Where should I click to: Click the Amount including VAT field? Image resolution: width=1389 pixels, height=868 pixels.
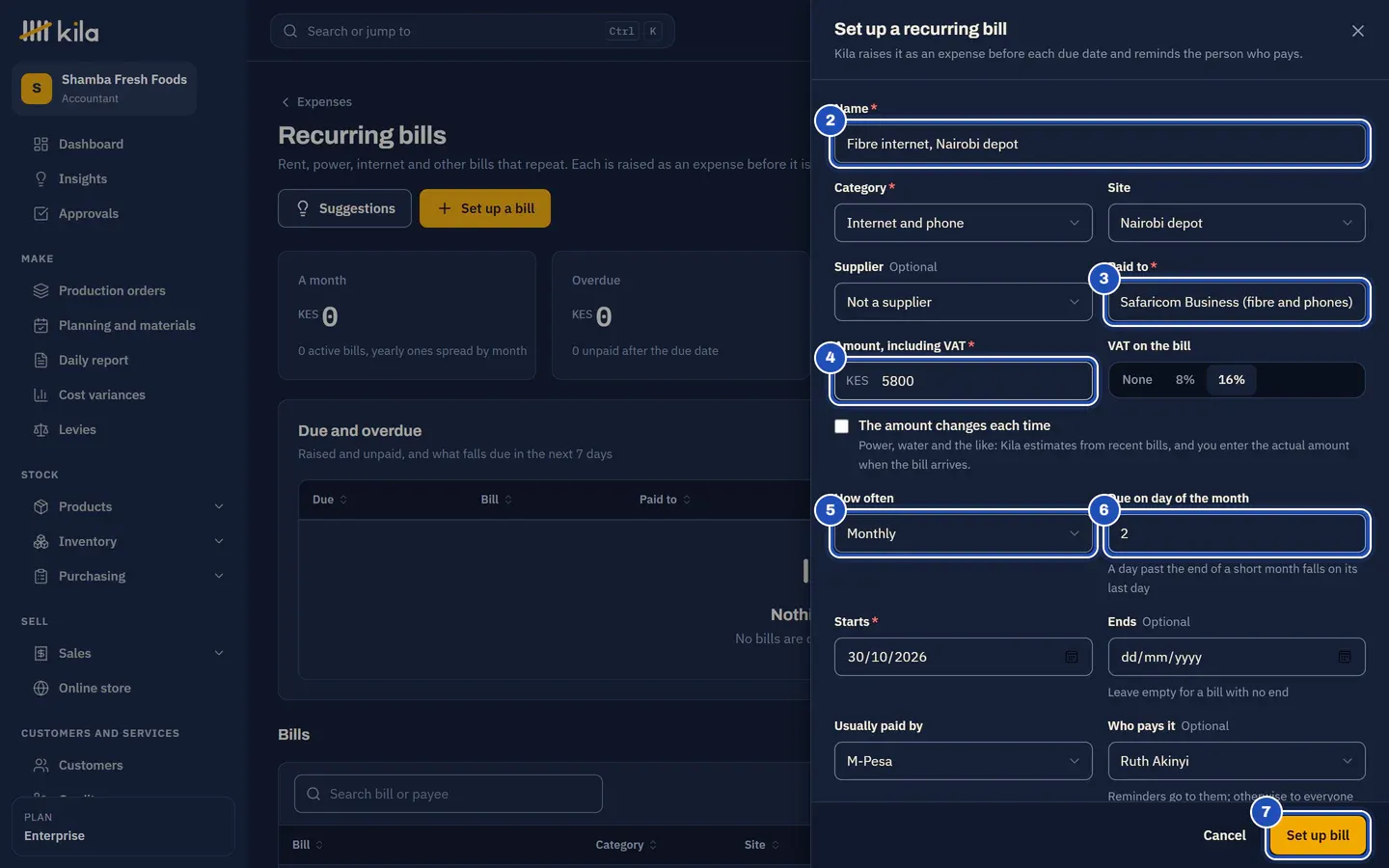[x=963, y=381]
